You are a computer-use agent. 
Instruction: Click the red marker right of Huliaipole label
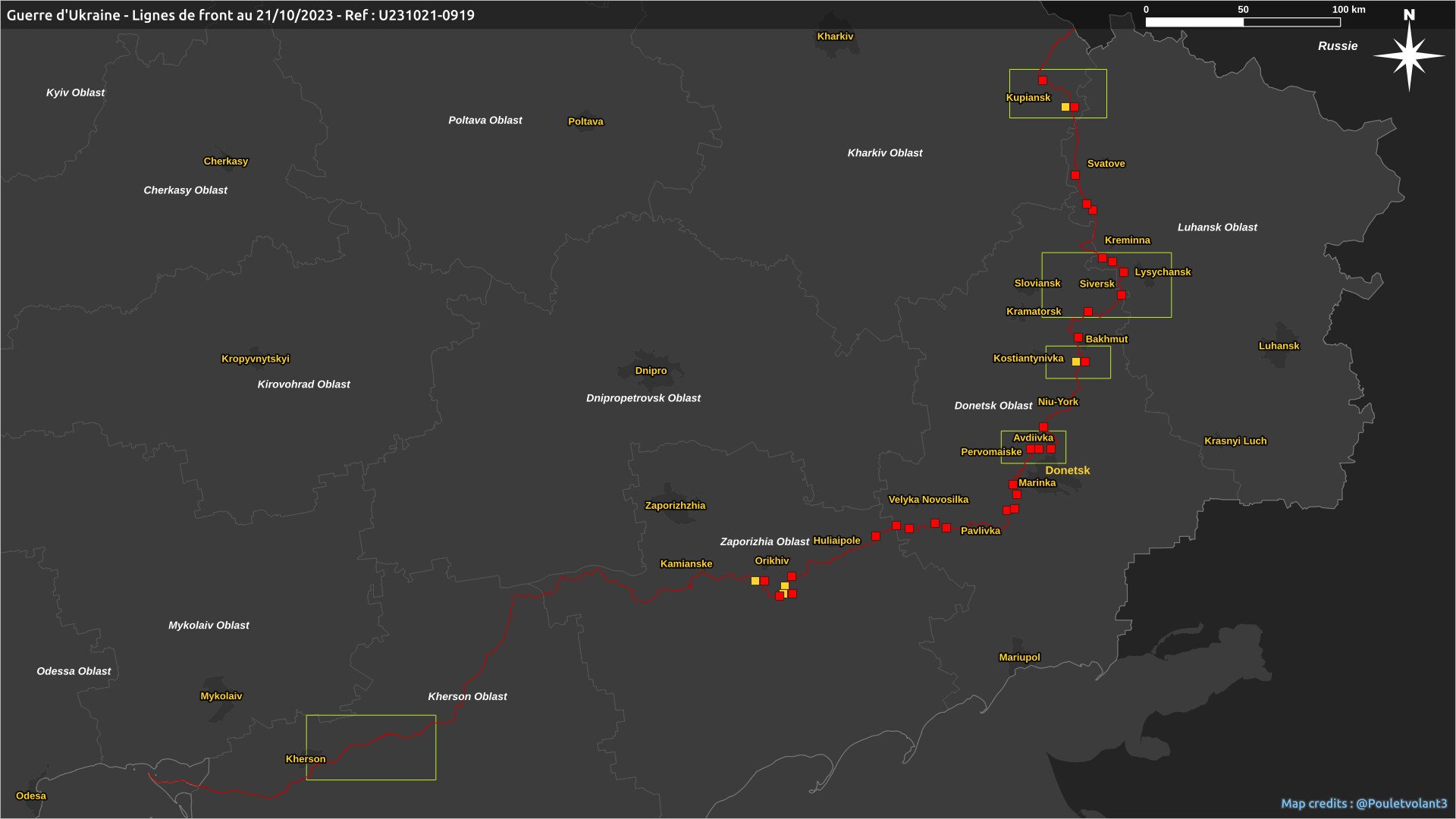876,536
